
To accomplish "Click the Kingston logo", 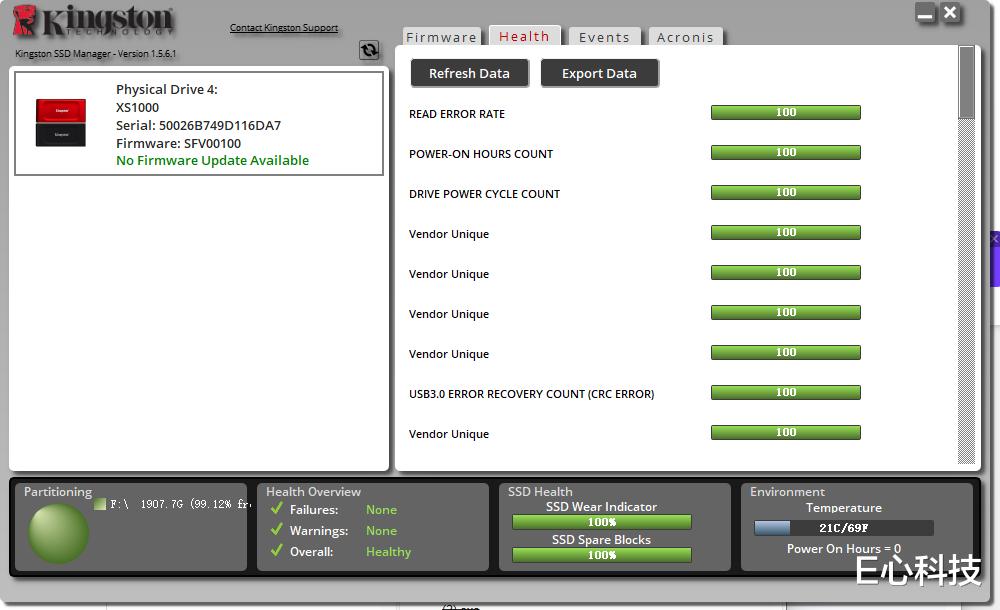I will [93, 22].
